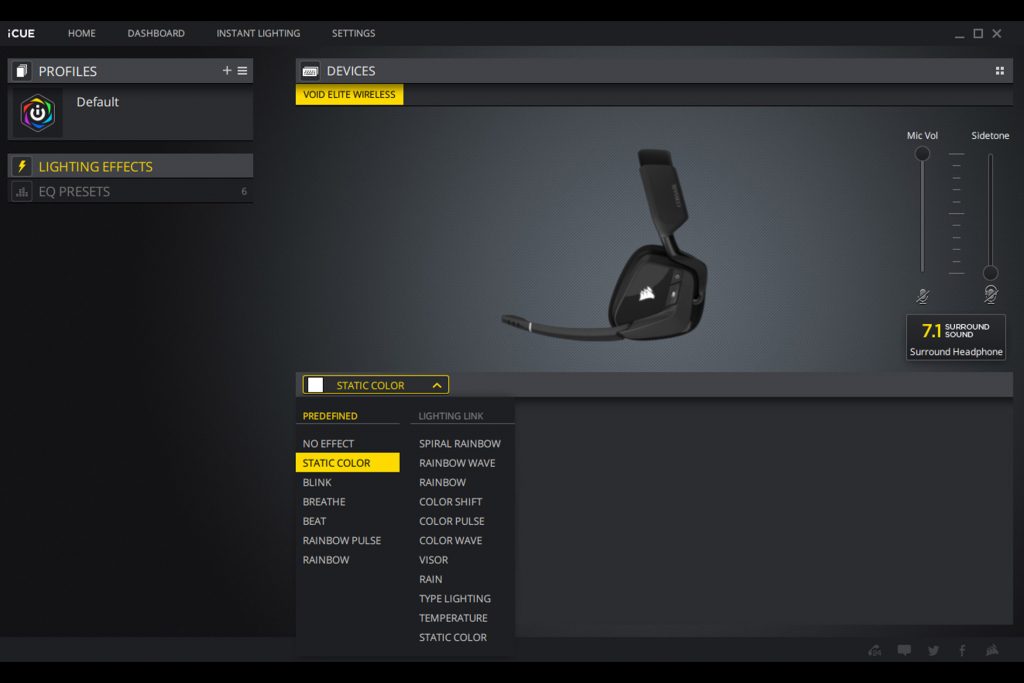Open the Lighting Effects section
The image size is (1024, 683).
tap(130, 167)
